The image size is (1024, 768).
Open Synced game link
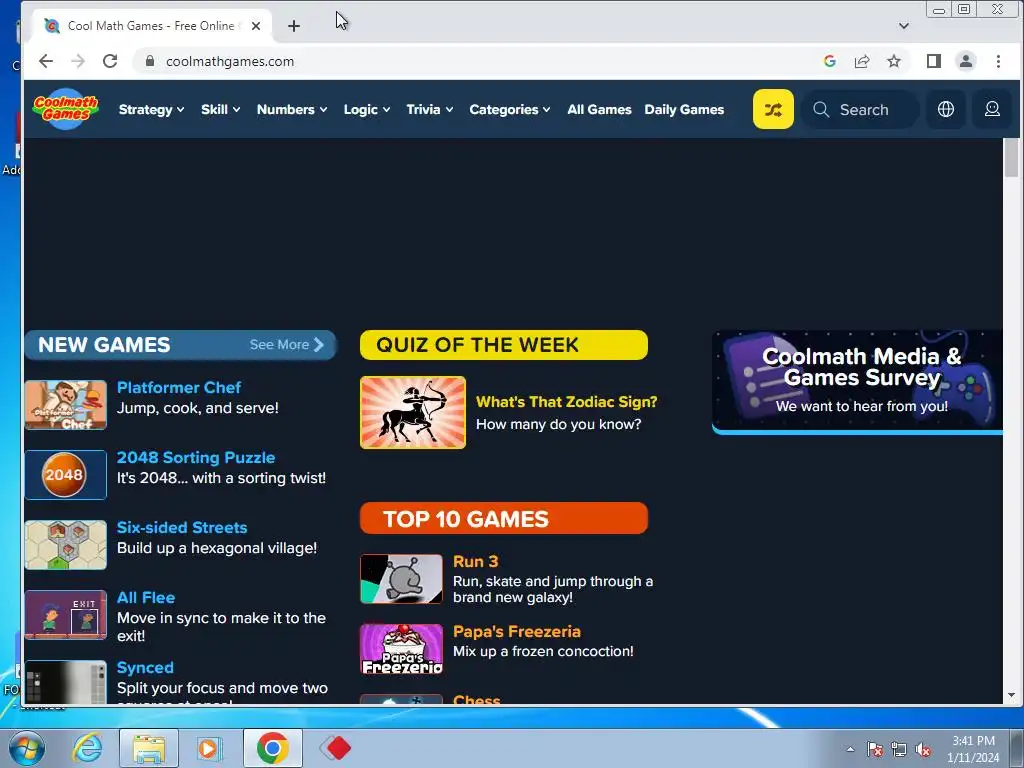pyautogui.click(x=145, y=667)
